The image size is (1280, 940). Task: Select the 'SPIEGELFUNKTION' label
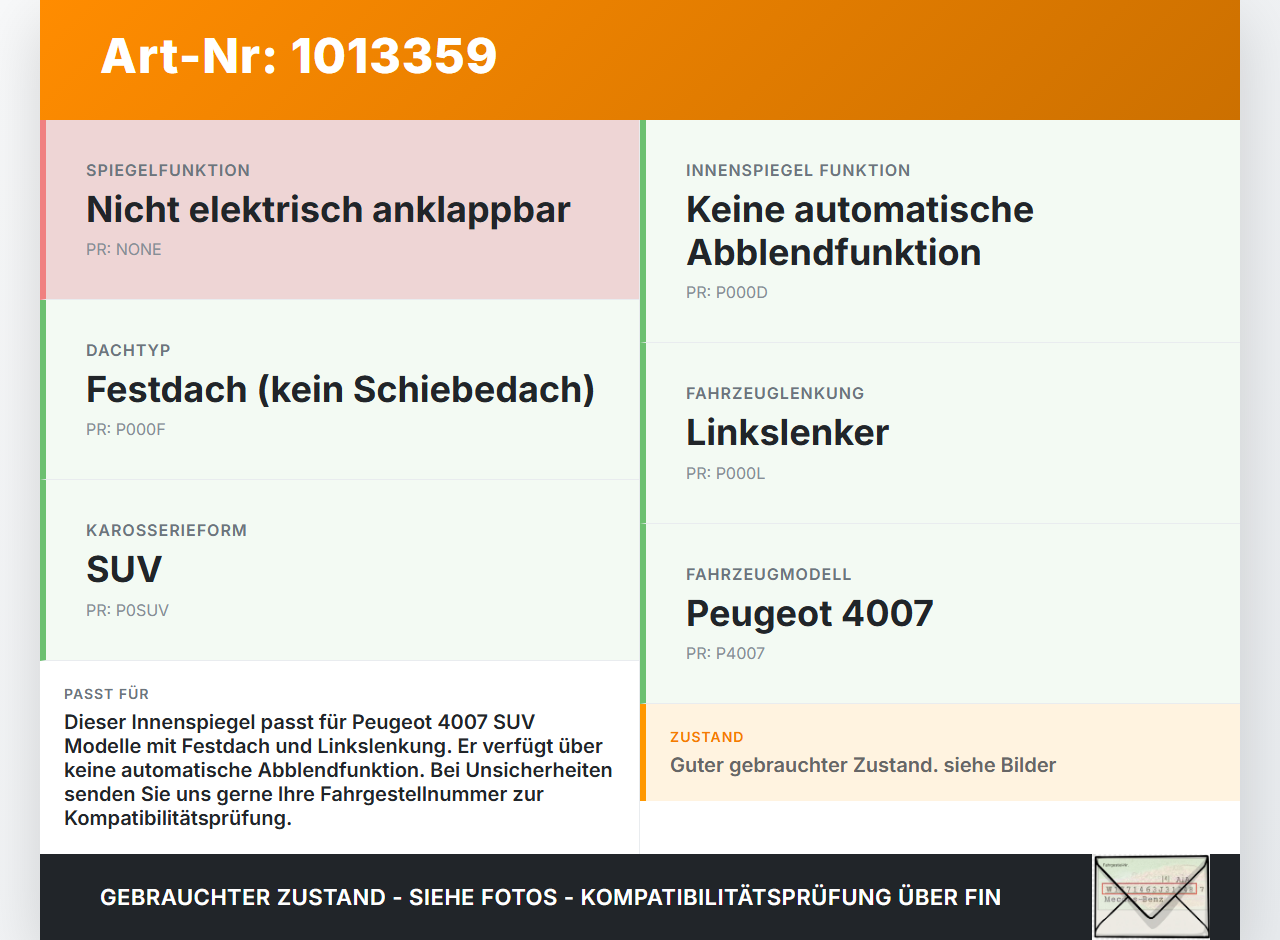click(x=168, y=171)
